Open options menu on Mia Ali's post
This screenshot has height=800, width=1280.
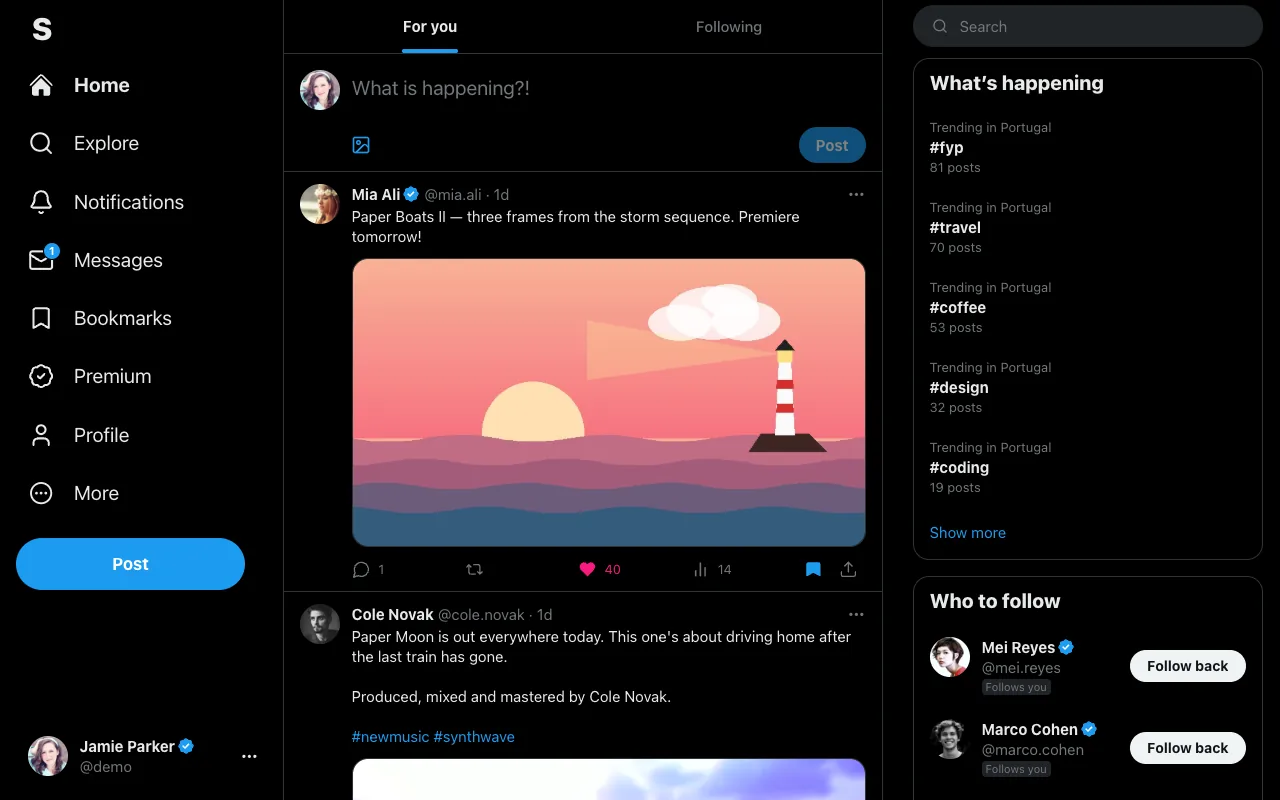click(x=856, y=195)
